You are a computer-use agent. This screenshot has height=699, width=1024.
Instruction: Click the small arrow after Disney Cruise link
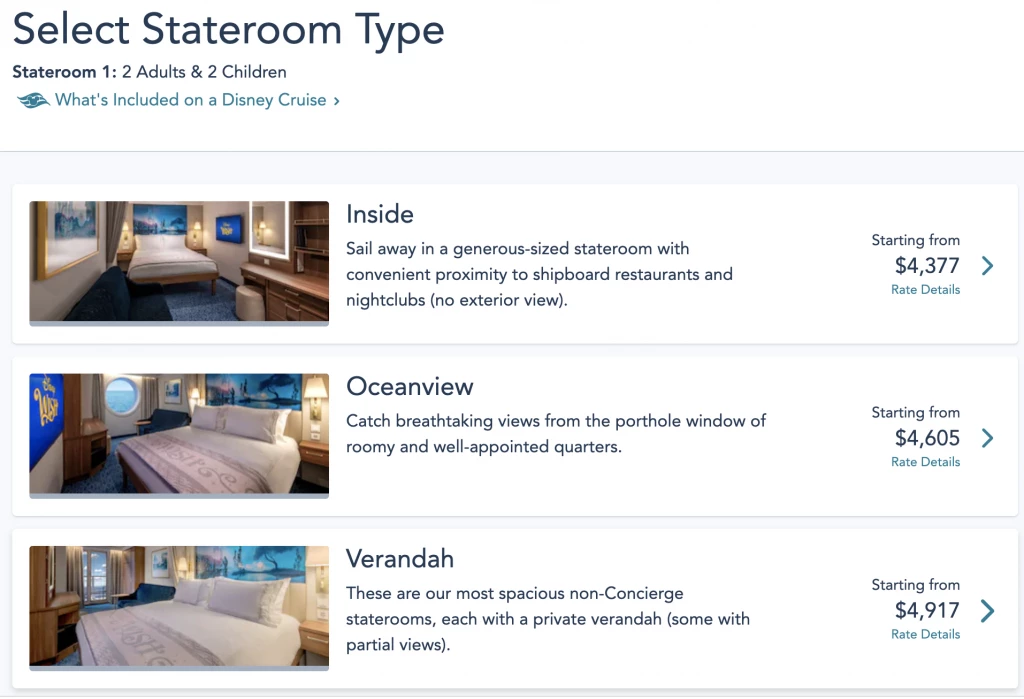pos(336,101)
